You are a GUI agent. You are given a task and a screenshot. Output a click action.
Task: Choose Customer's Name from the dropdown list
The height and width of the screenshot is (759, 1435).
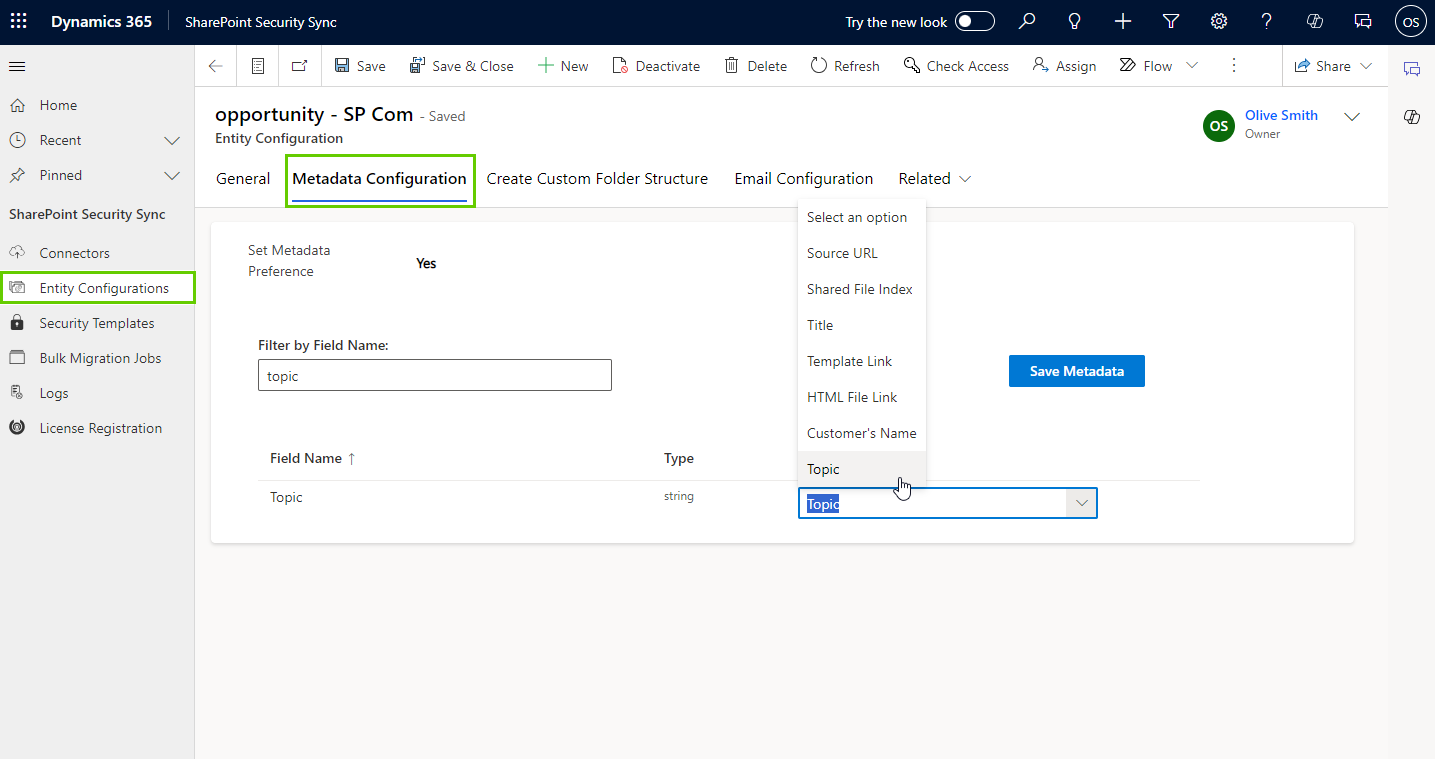click(861, 433)
